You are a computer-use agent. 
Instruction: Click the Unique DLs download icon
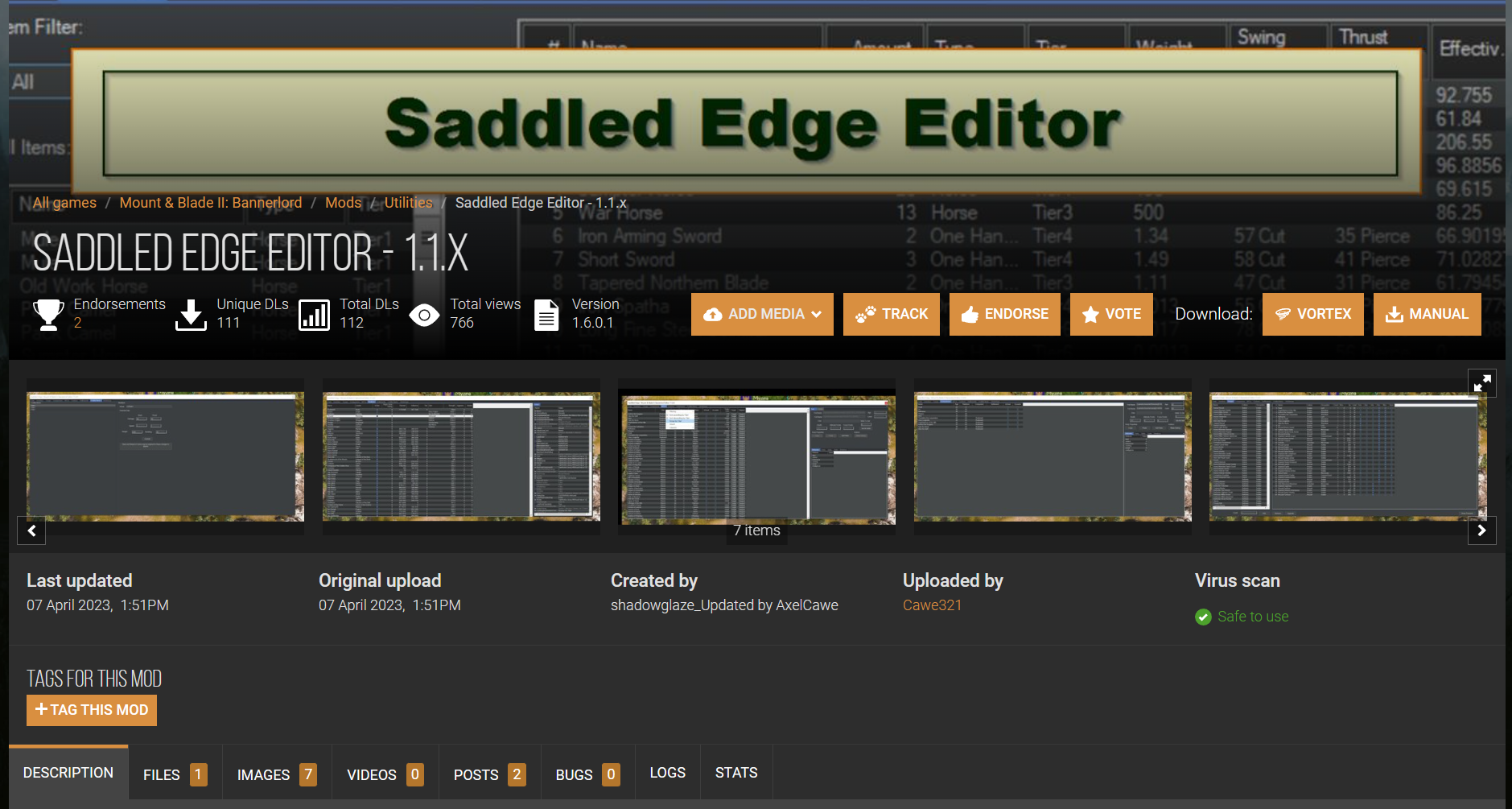(x=191, y=314)
